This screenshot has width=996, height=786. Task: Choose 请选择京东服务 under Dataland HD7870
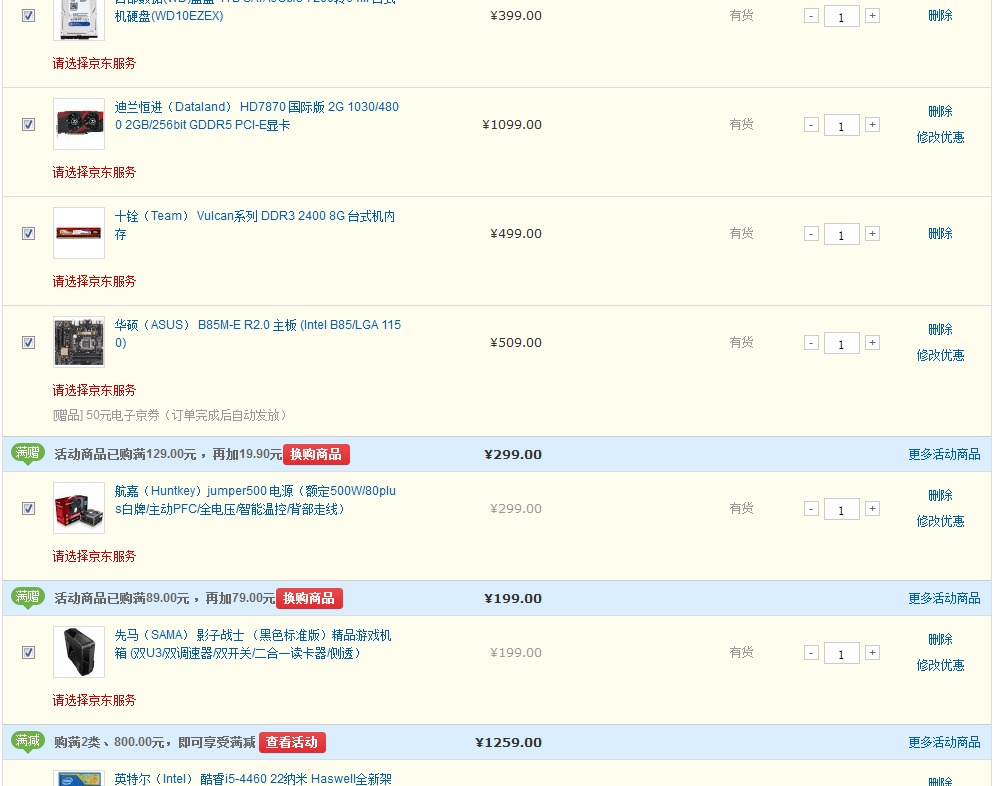pyautogui.click(x=94, y=172)
